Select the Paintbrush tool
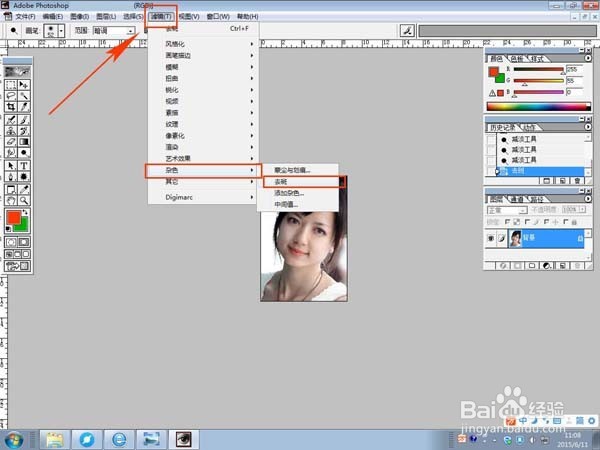Screen dimensions: 600x450 tap(24, 120)
